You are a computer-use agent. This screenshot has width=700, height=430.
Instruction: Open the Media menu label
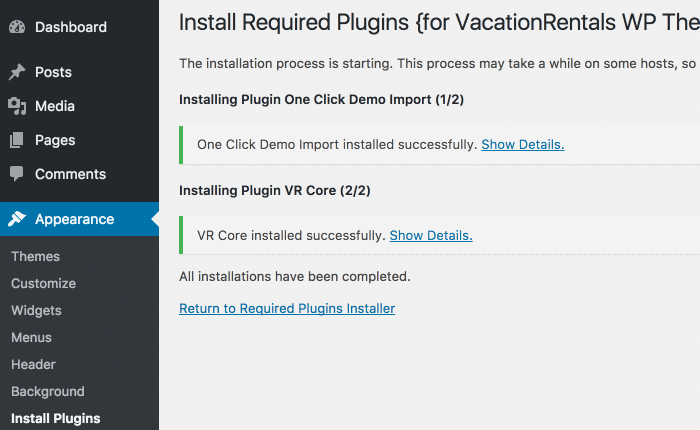pos(55,106)
